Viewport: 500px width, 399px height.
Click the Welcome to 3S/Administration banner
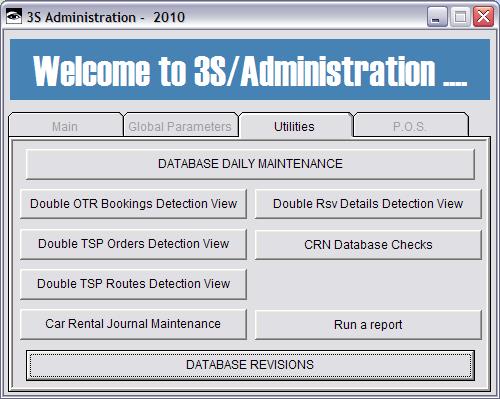[x=250, y=70]
